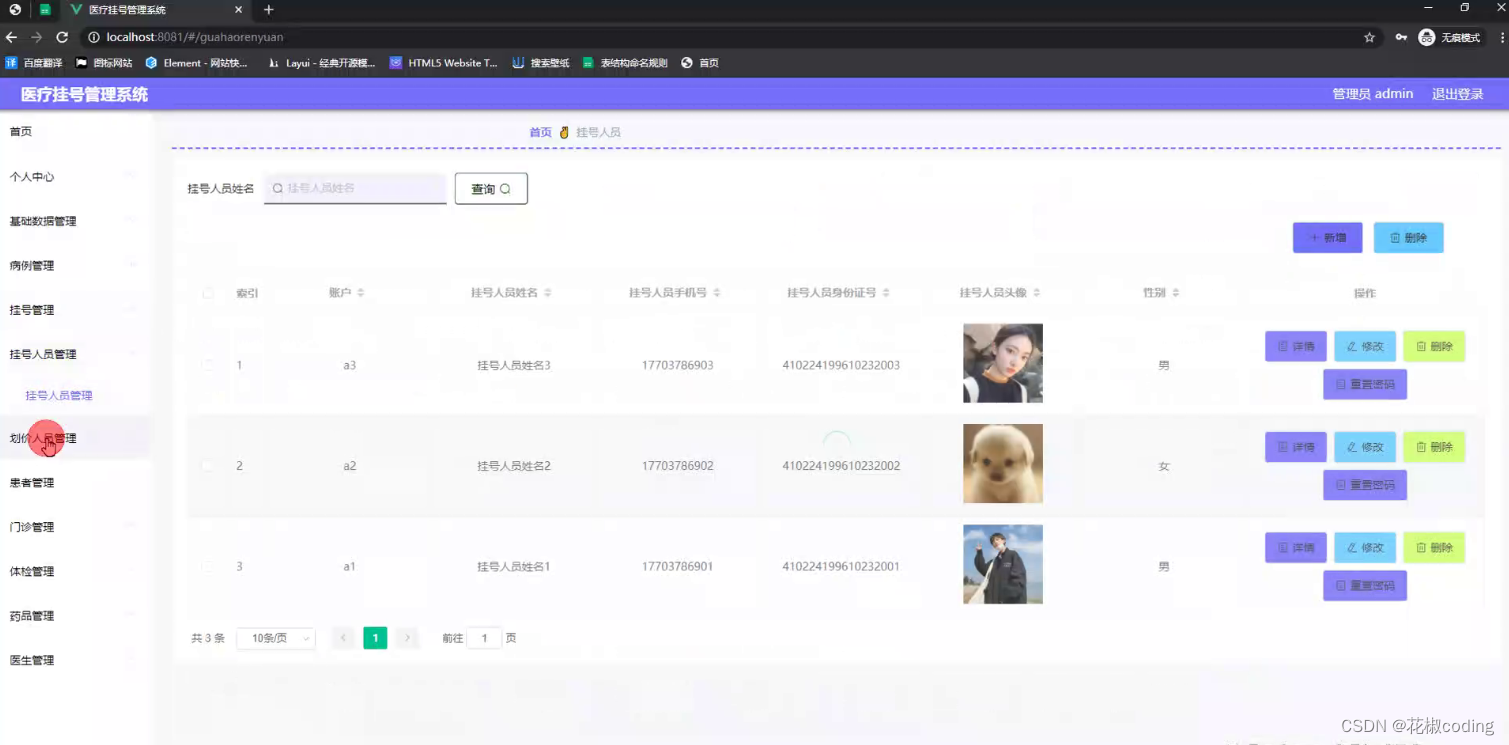Viewport: 1509px width, 745px height.
Task: Open the 百度翻译 bookmark
Action: tap(34, 62)
